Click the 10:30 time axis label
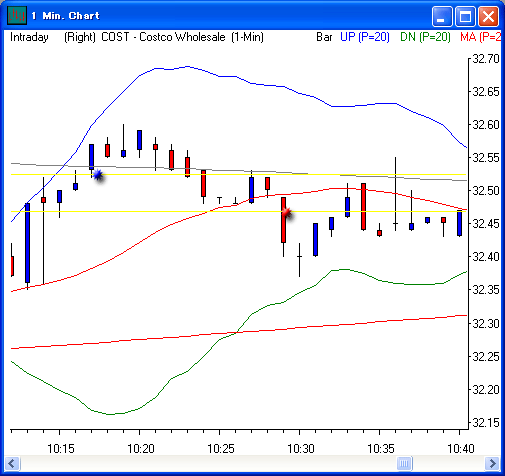Viewport: 505px width, 476px height. pos(300,449)
